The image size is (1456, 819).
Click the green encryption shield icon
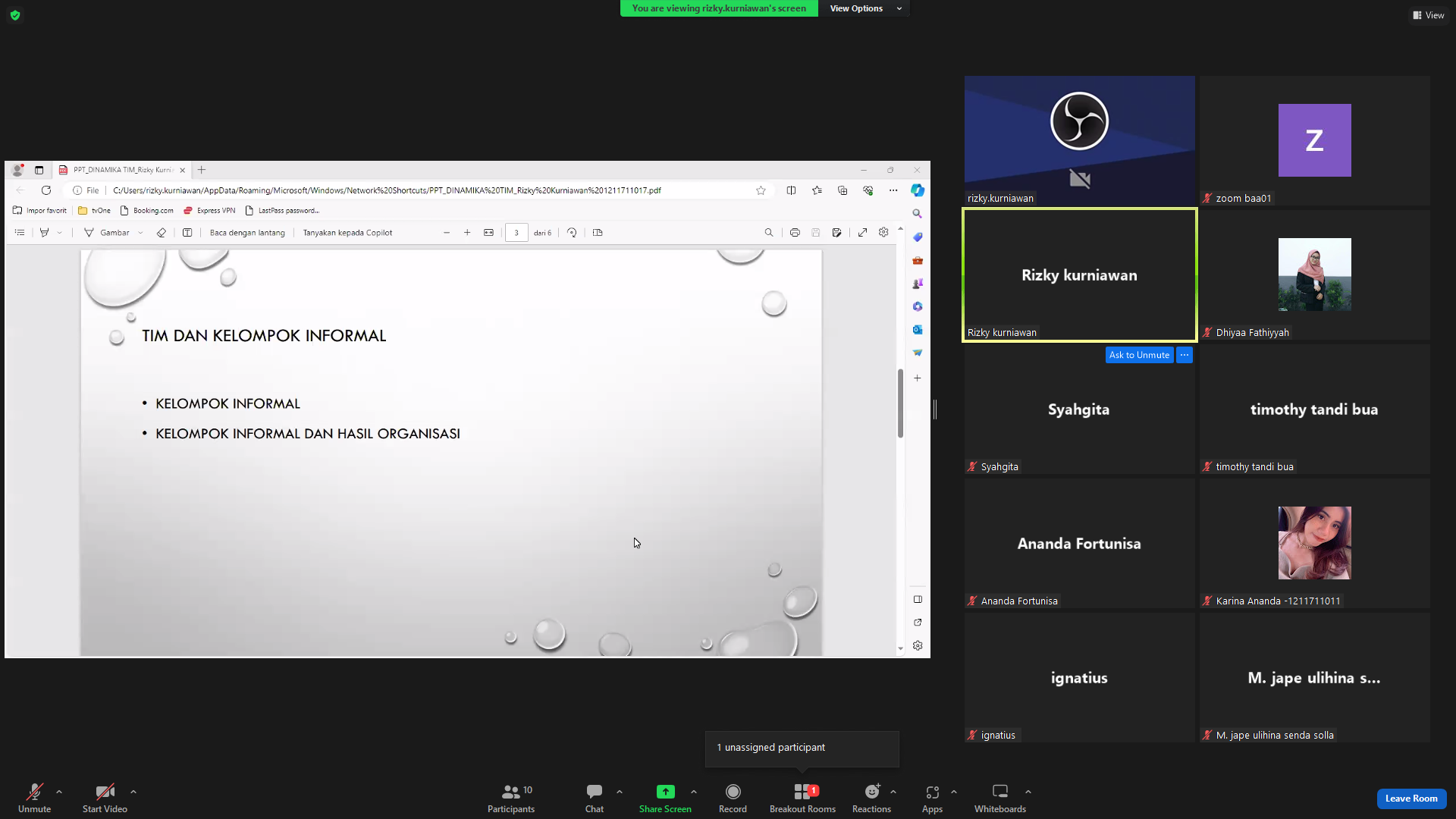click(15, 15)
